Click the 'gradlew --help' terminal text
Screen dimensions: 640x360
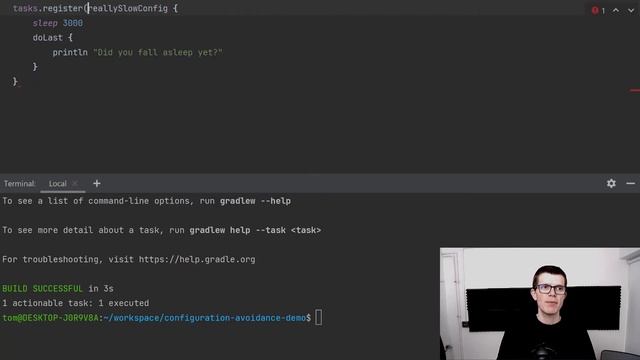[x=256, y=201]
